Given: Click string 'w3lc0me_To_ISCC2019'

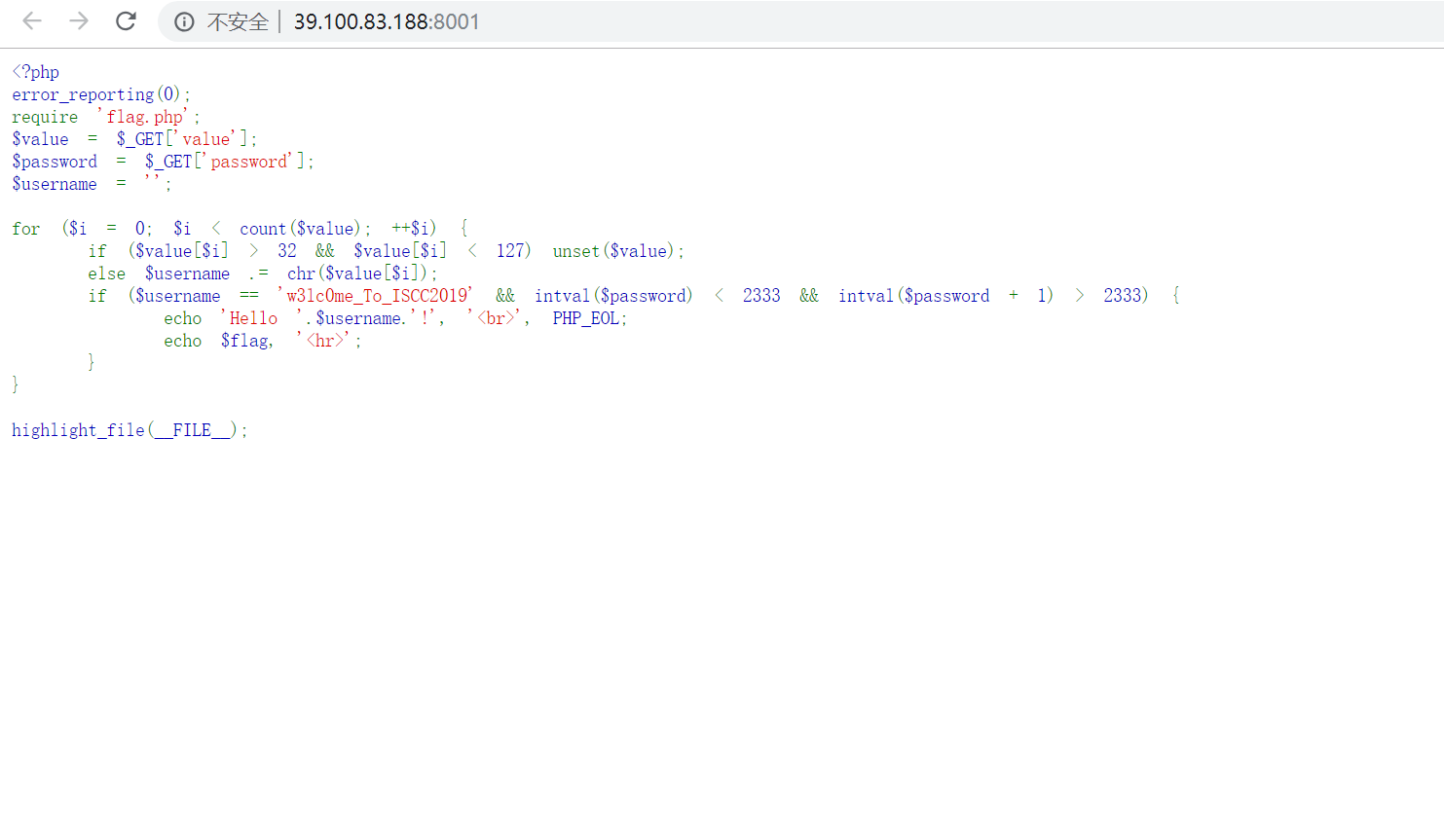Looking at the screenshot, I should tap(378, 296).
